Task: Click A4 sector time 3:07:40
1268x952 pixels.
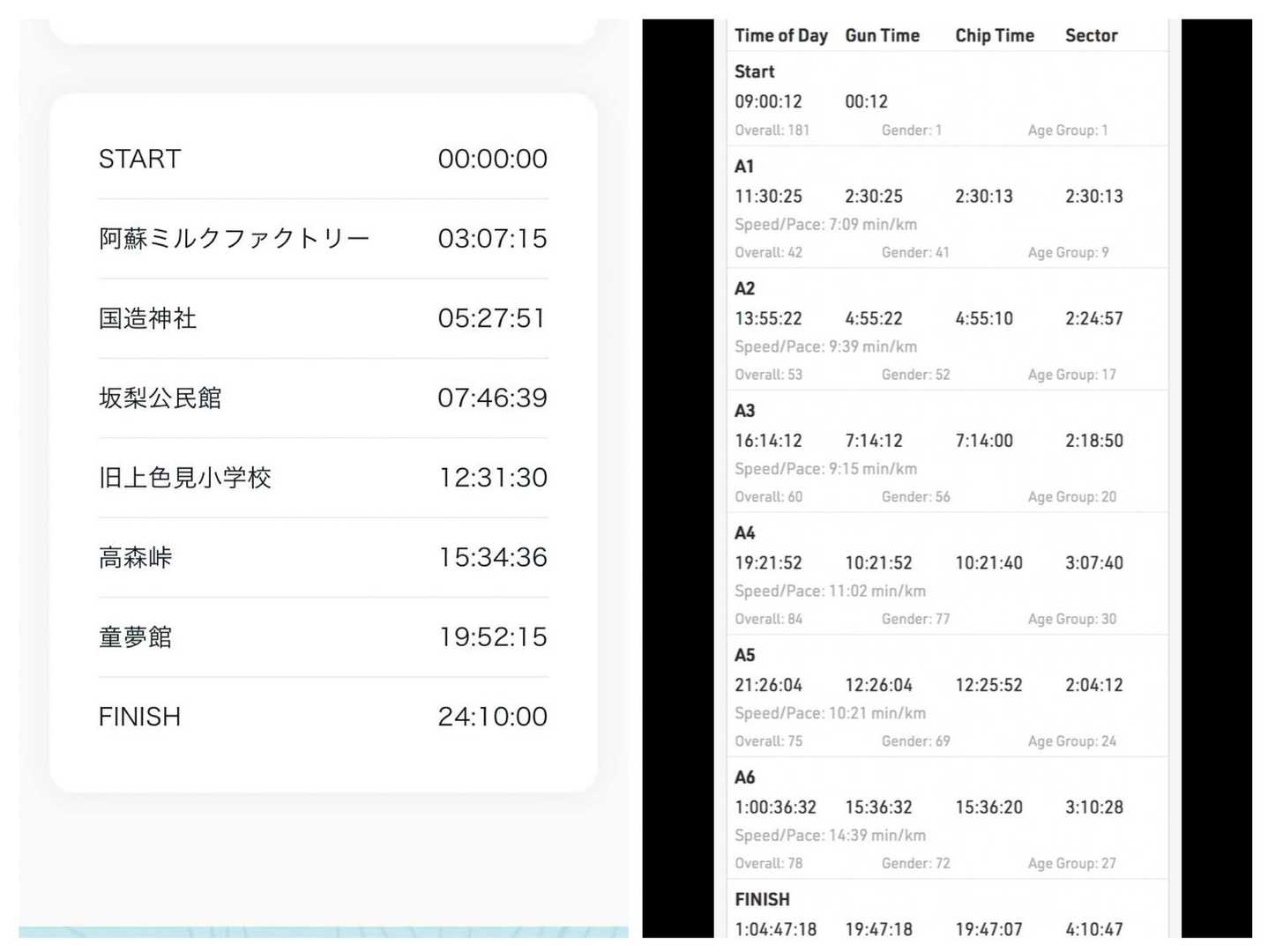Action: tap(1093, 563)
